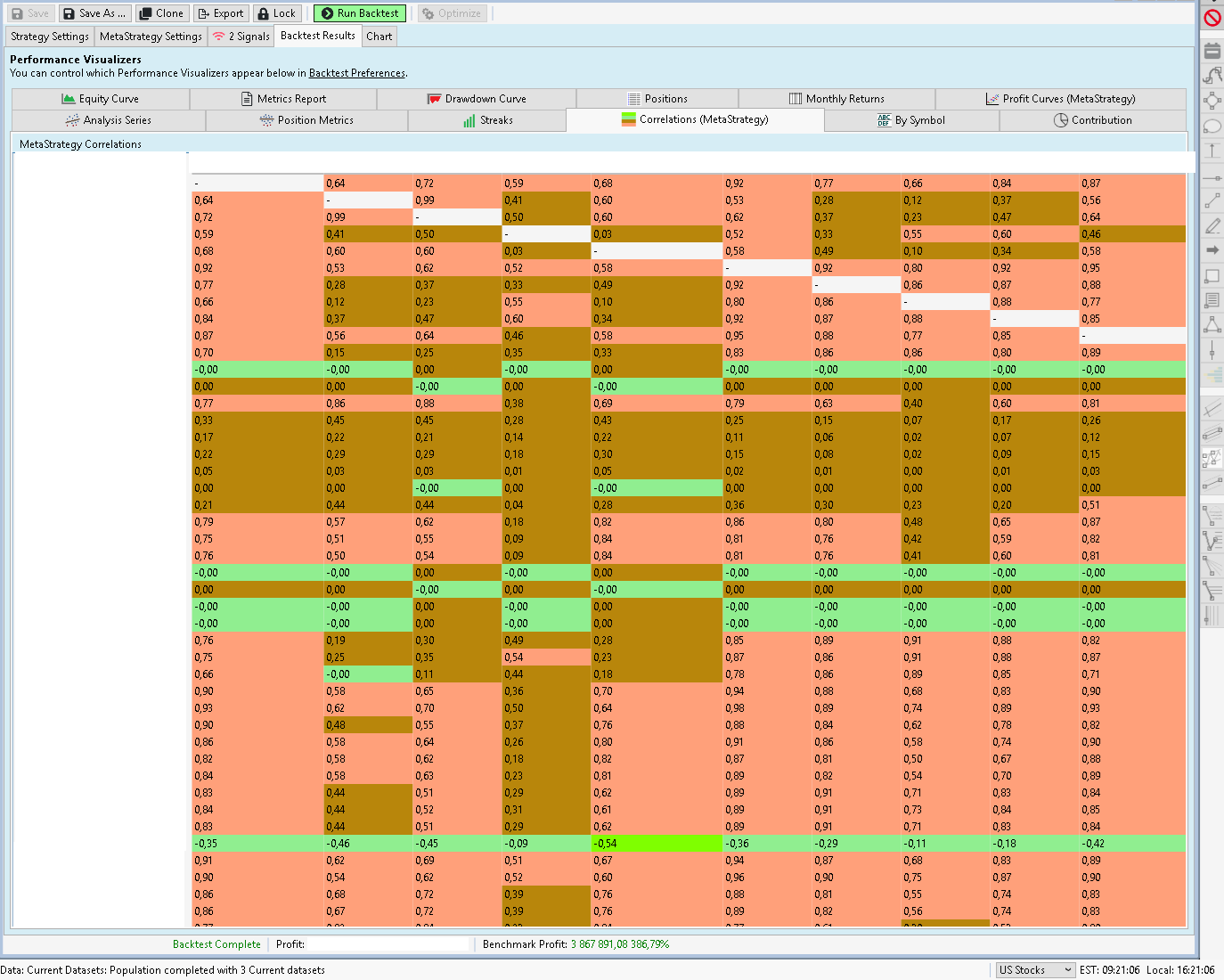Select the arrow drawing tool
The width and height of the screenshot is (1224, 980).
[x=1212, y=251]
